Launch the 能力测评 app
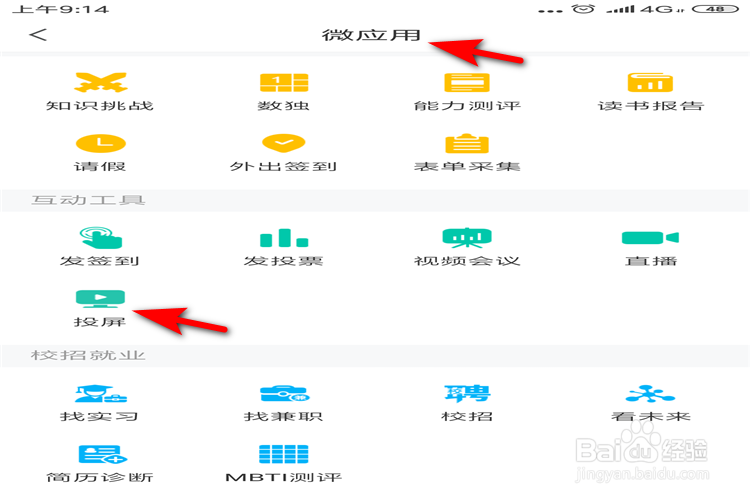The width and height of the screenshot is (750, 500). pyautogui.click(x=467, y=92)
